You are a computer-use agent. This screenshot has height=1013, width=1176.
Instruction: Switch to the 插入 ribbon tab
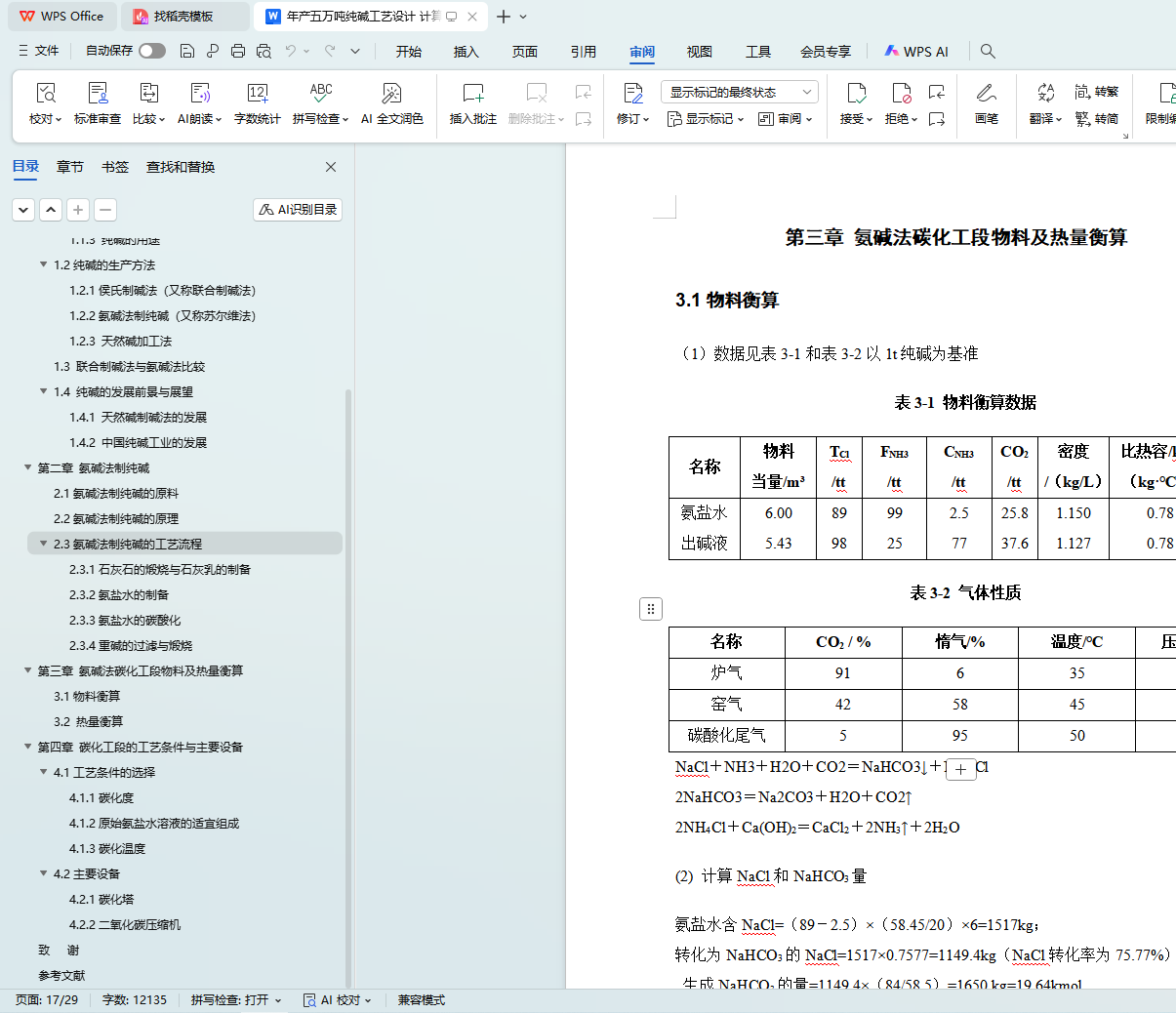[x=466, y=51]
